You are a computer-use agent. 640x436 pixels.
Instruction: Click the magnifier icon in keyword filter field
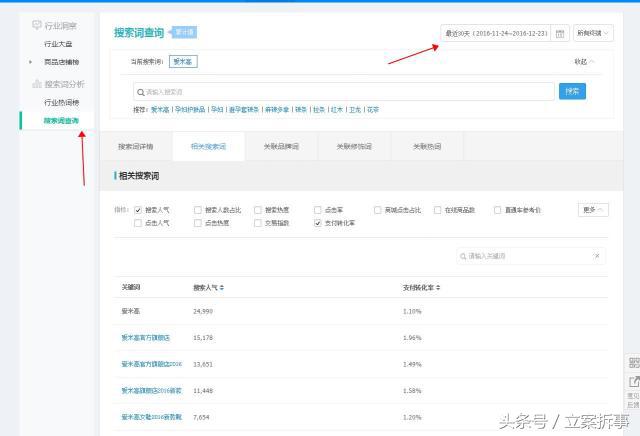[x=463, y=256]
